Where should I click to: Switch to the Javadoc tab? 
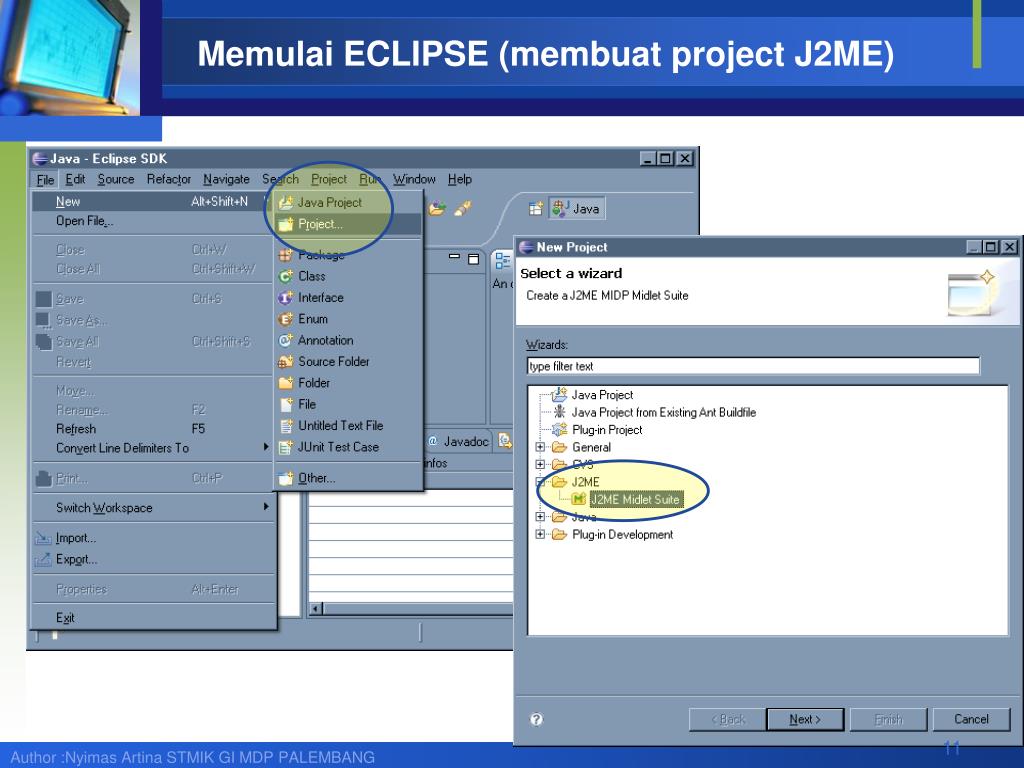coord(460,441)
